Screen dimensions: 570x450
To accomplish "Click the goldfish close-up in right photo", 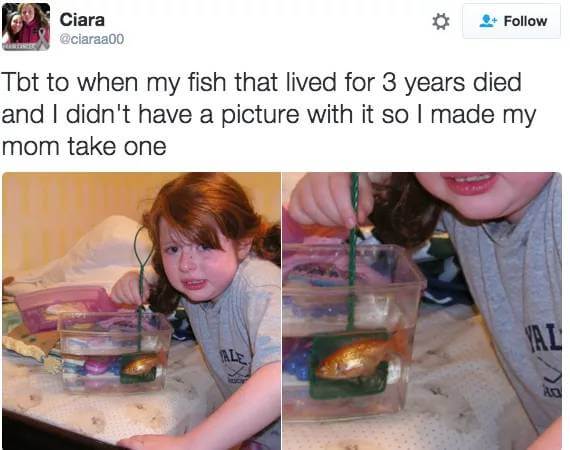I will (360, 360).
